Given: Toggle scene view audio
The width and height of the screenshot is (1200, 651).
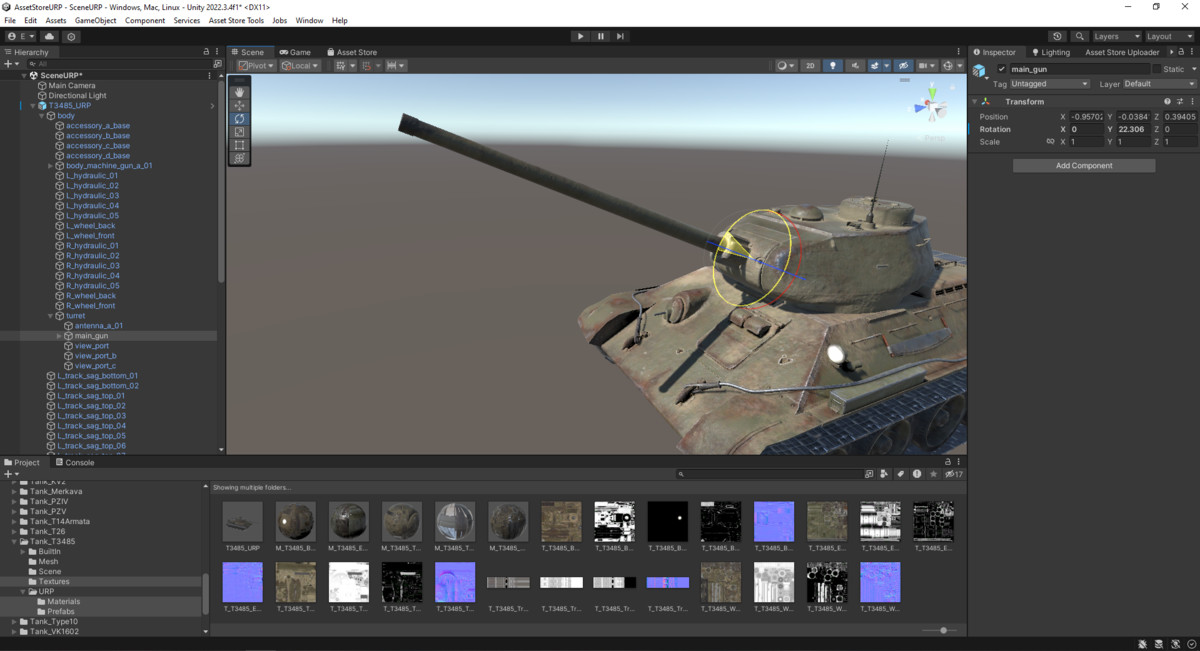Looking at the screenshot, I should click(856, 65).
